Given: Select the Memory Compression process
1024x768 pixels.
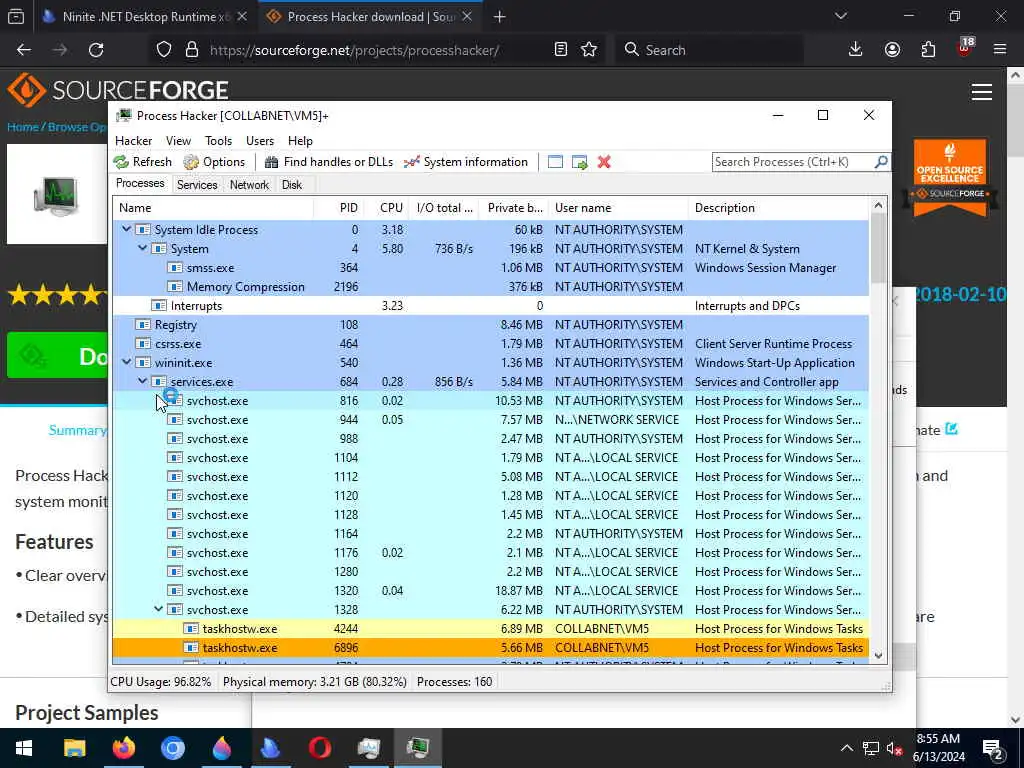Looking at the screenshot, I should (490, 287).
